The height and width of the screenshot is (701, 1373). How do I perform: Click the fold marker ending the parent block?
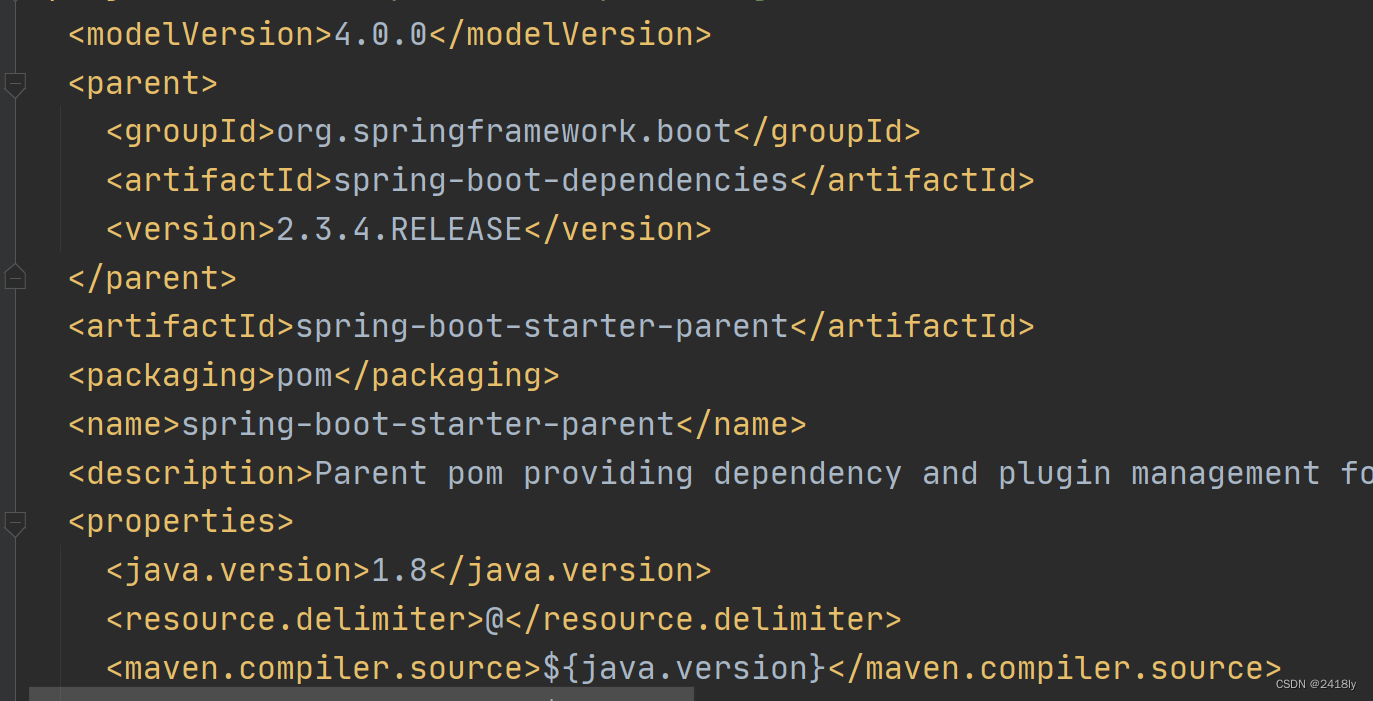click(x=15, y=277)
